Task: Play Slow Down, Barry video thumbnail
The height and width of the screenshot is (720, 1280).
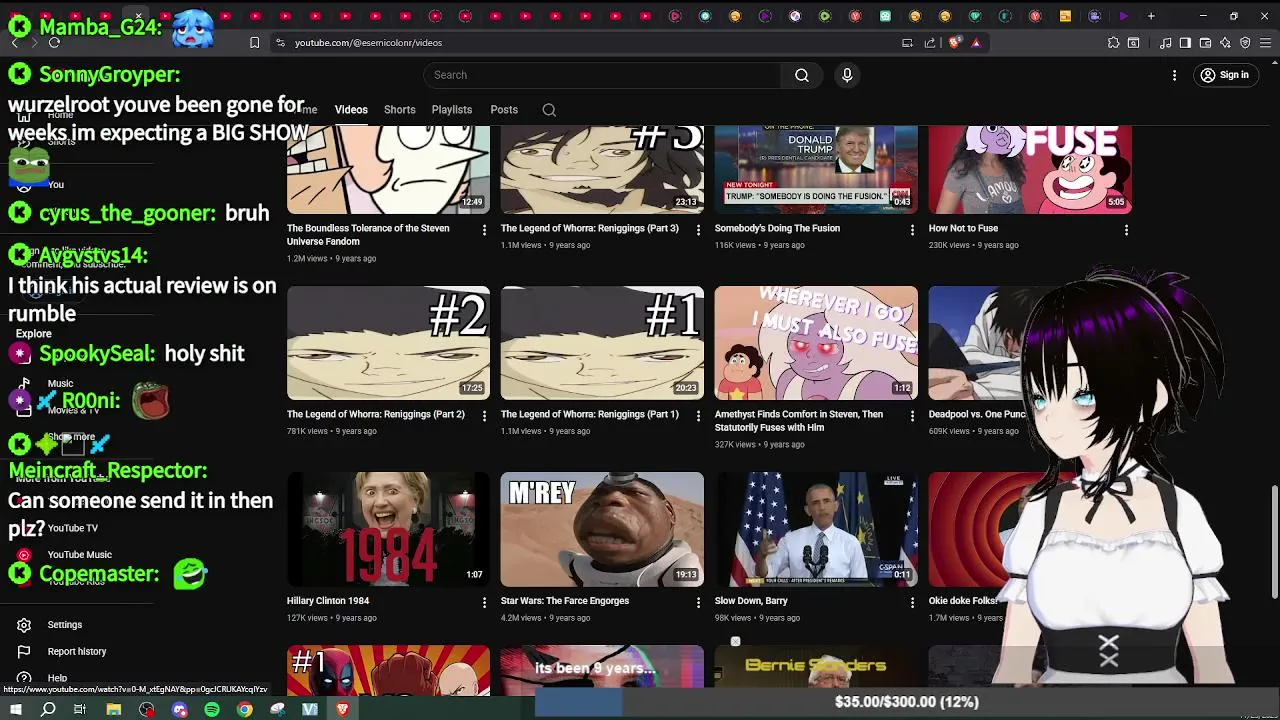Action: tap(816, 529)
